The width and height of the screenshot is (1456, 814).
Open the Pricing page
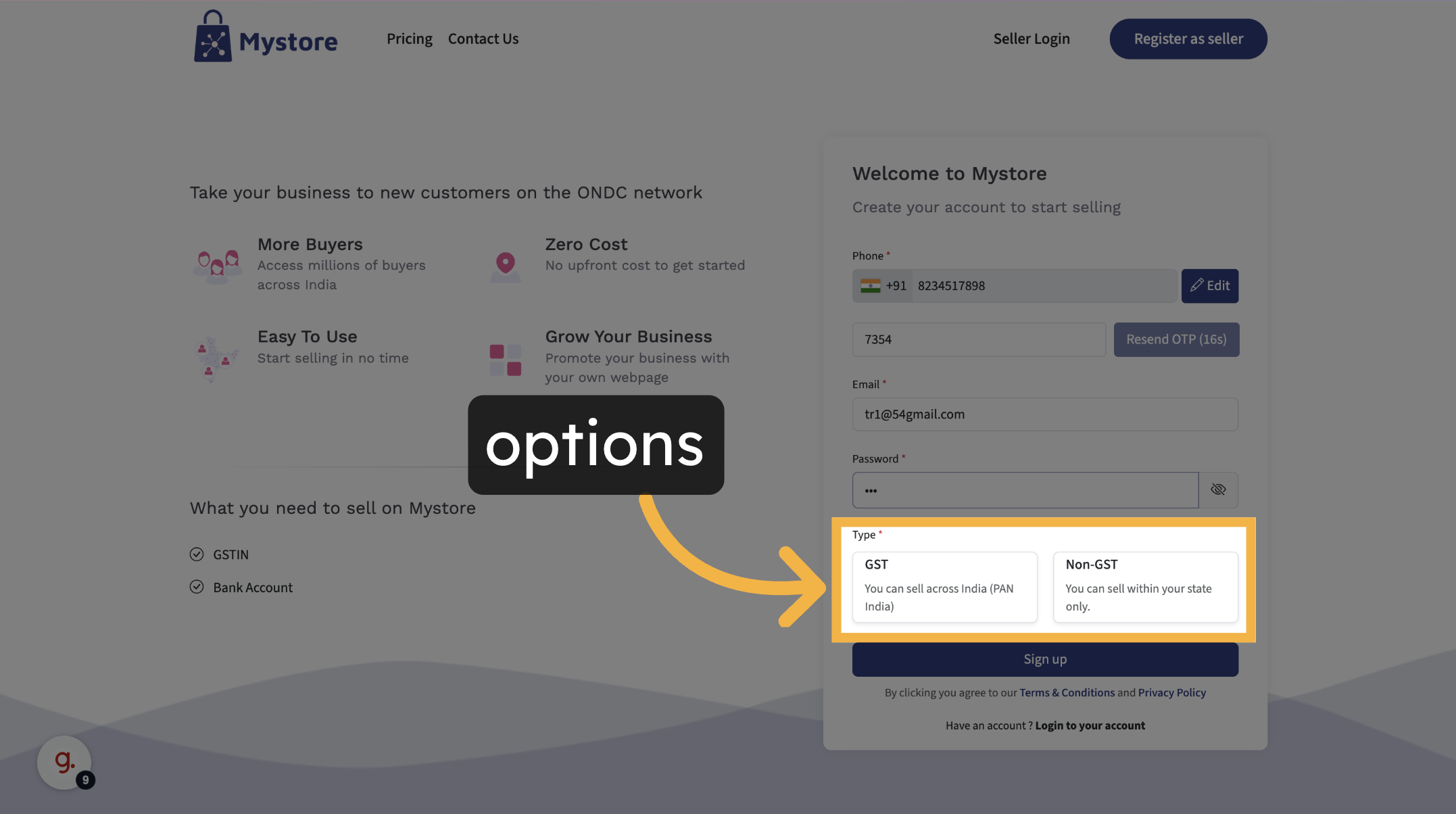(x=409, y=39)
